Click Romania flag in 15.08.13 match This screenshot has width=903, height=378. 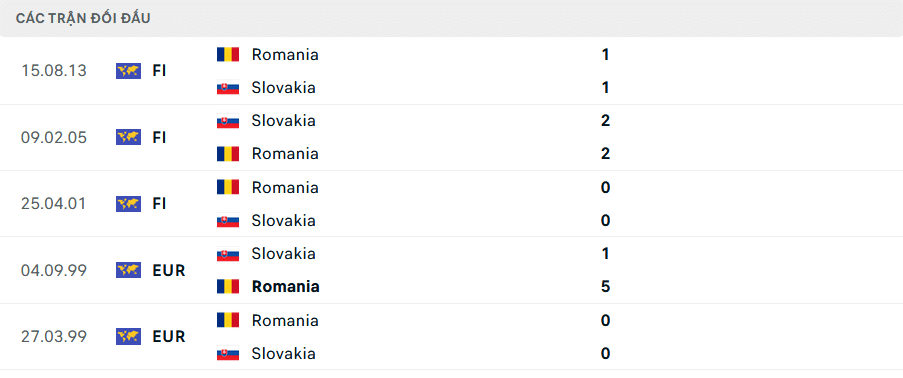point(228,55)
